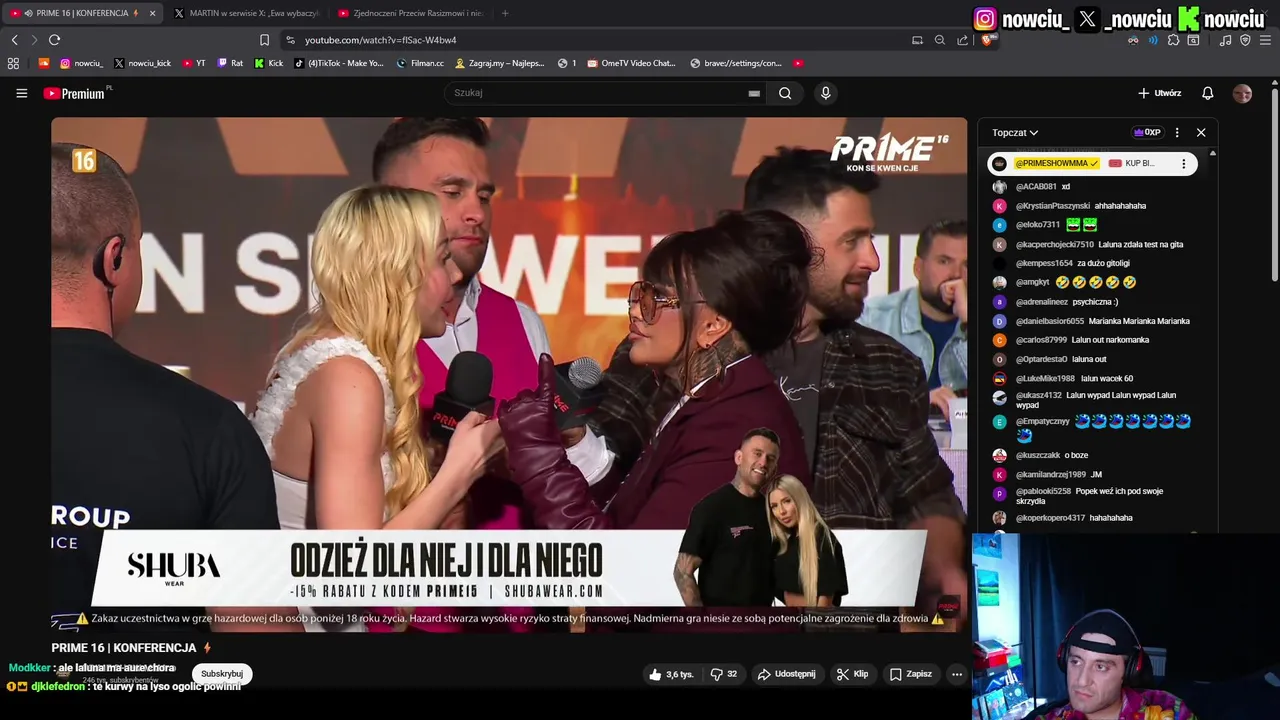The height and width of the screenshot is (720, 1280).
Task: Click the Utwórz create button
Action: pos(1159,93)
